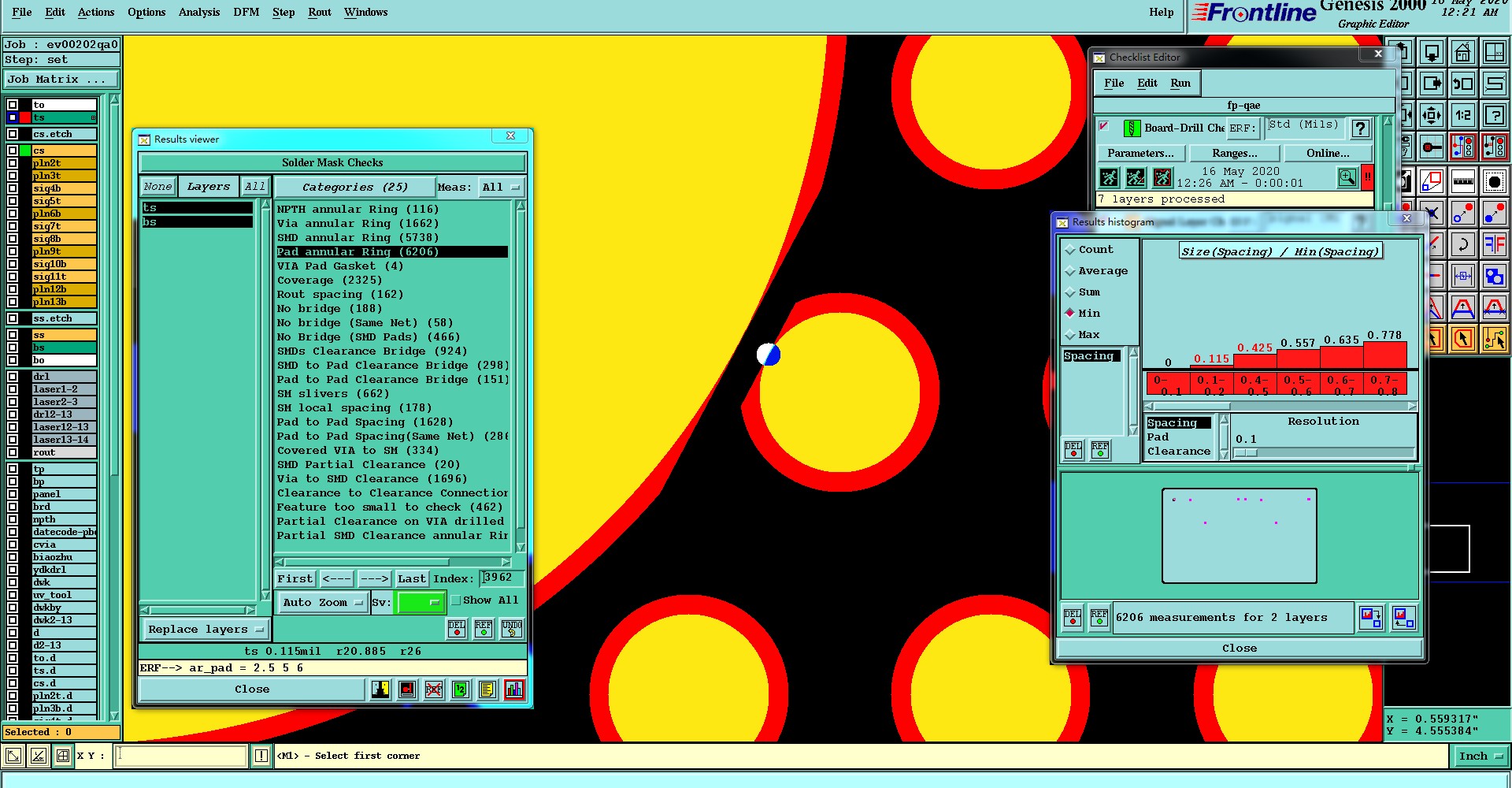Viewport: 1512px width, 788px height.
Task: Click the Last button in Results viewer
Action: click(x=412, y=579)
